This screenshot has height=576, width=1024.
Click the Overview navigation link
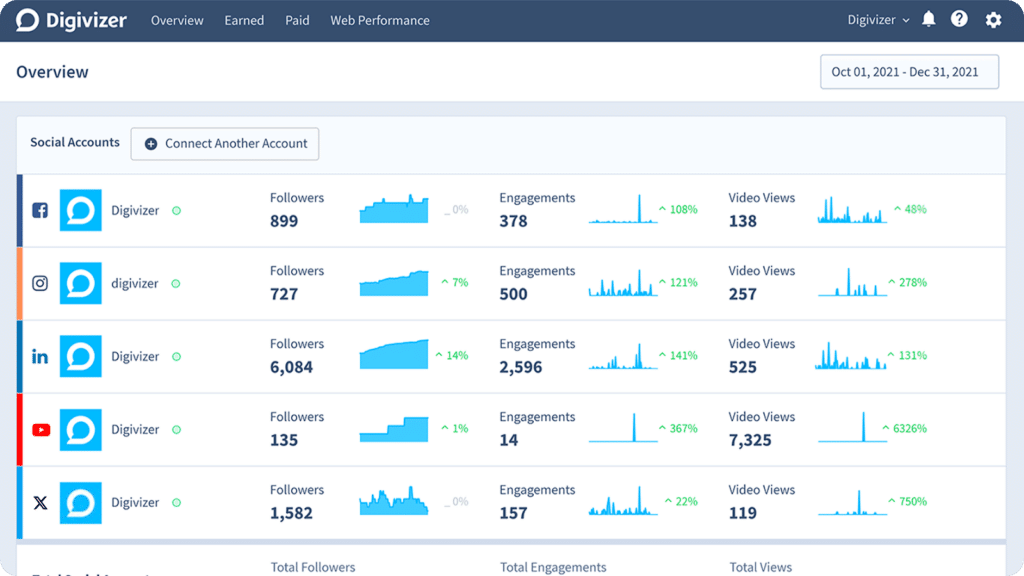pos(177,20)
